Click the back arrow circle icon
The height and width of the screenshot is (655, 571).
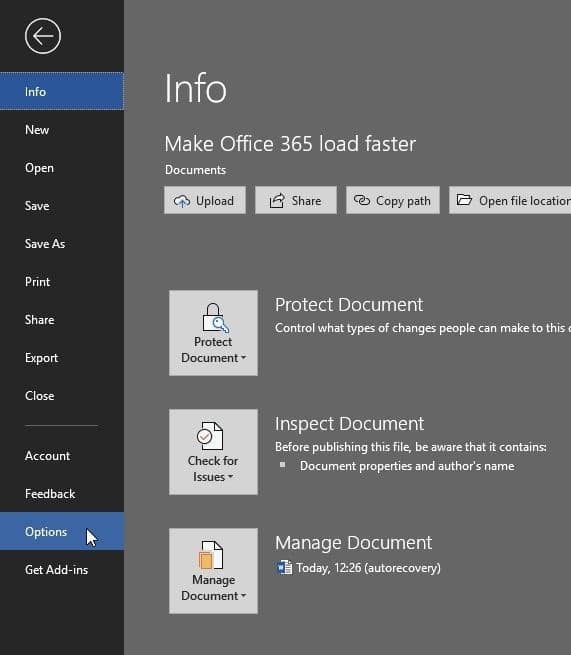tap(43, 36)
